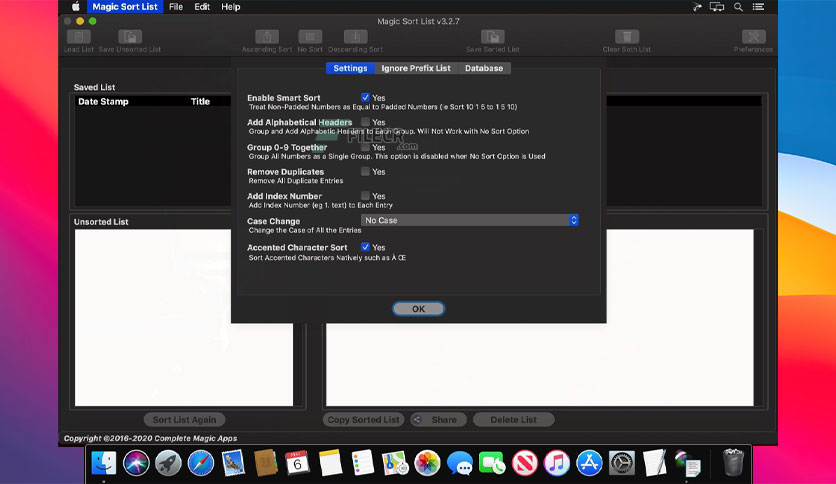The image size is (836, 484).
Task: Click the Sort List Again button
Action: tap(184, 420)
